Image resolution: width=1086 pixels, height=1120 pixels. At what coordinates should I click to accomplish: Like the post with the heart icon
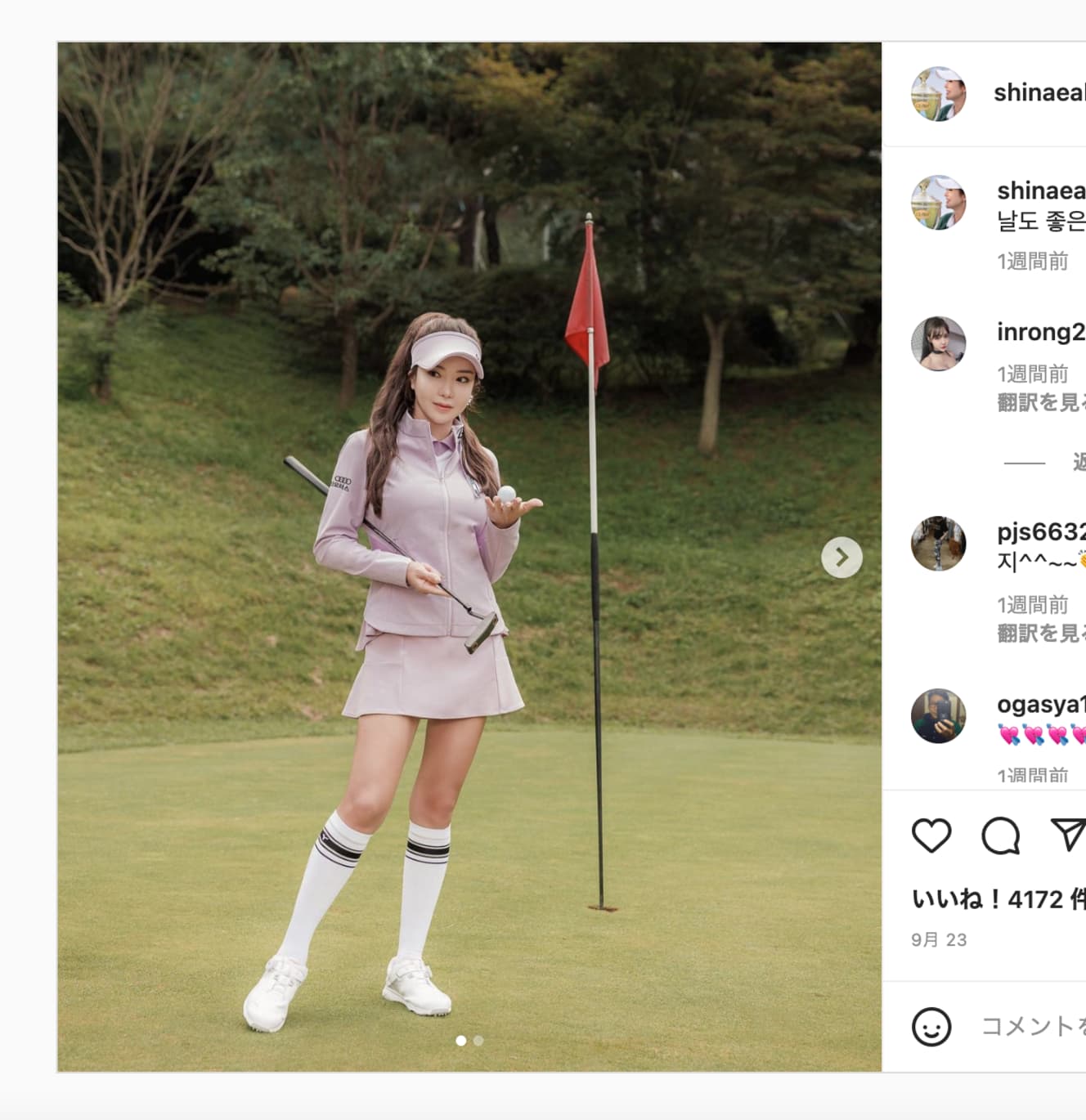click(931, 836)
